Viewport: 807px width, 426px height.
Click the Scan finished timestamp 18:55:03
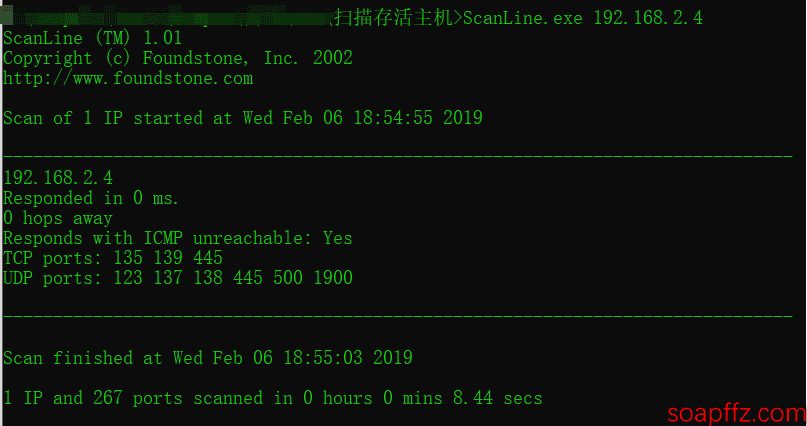tap(323, 358)
